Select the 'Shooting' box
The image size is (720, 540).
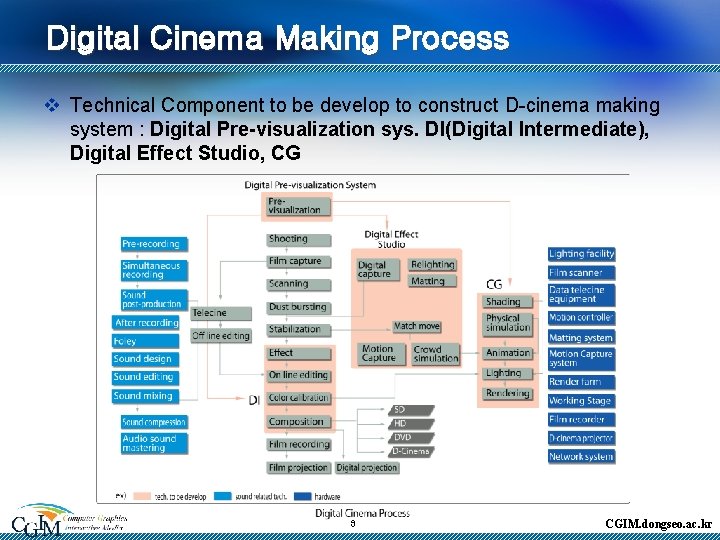tap(298, 239)
